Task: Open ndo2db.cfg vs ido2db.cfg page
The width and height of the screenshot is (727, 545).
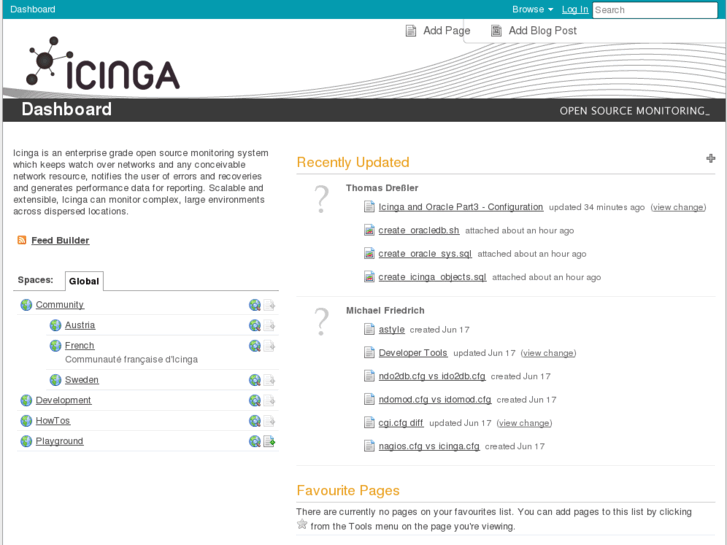Action: click(x=432, y=376)
